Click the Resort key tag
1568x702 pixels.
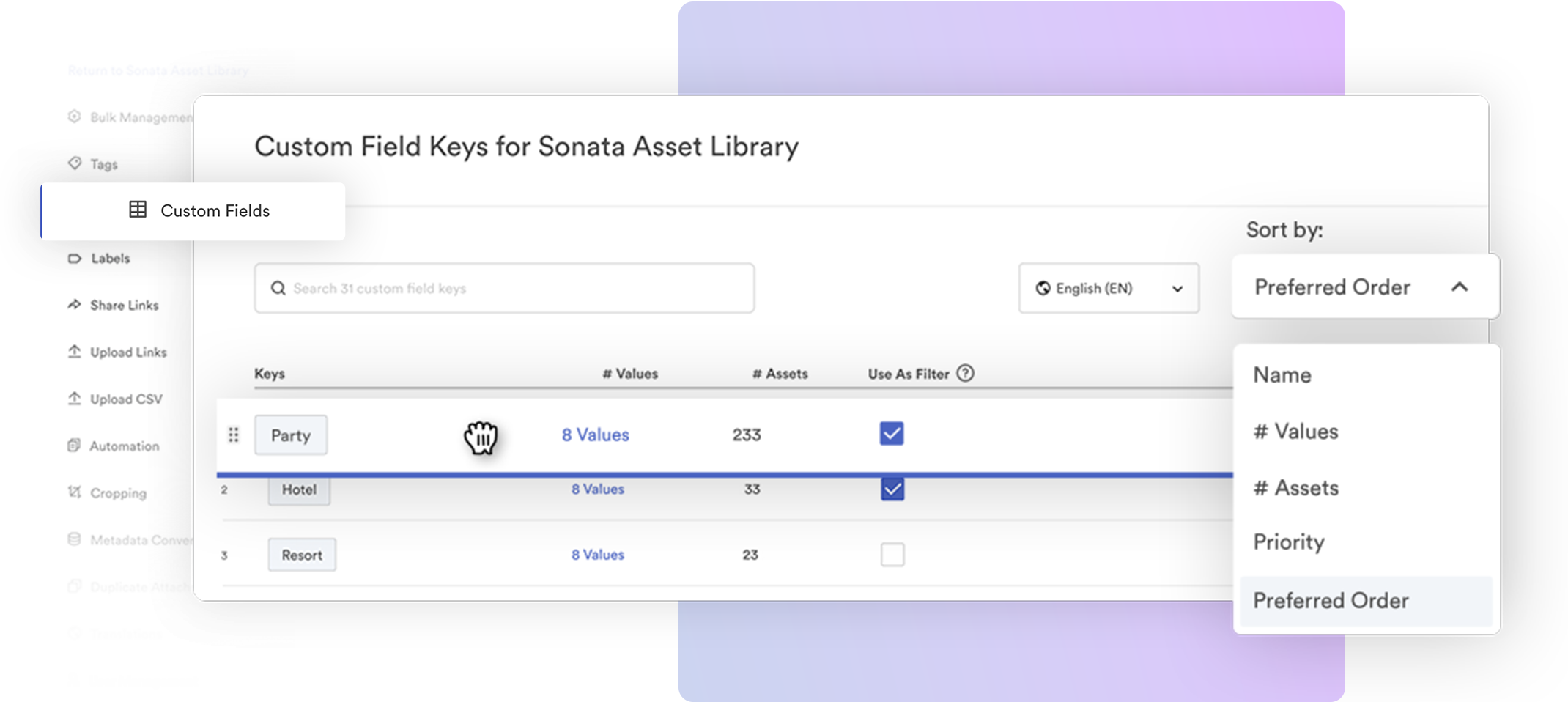click(x=302, y=555)
